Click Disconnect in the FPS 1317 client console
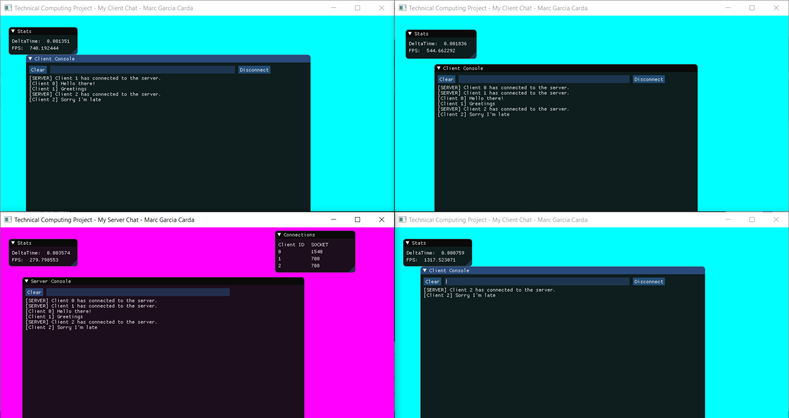The height and width of the screenshot is (418, 789). [649, 282]
